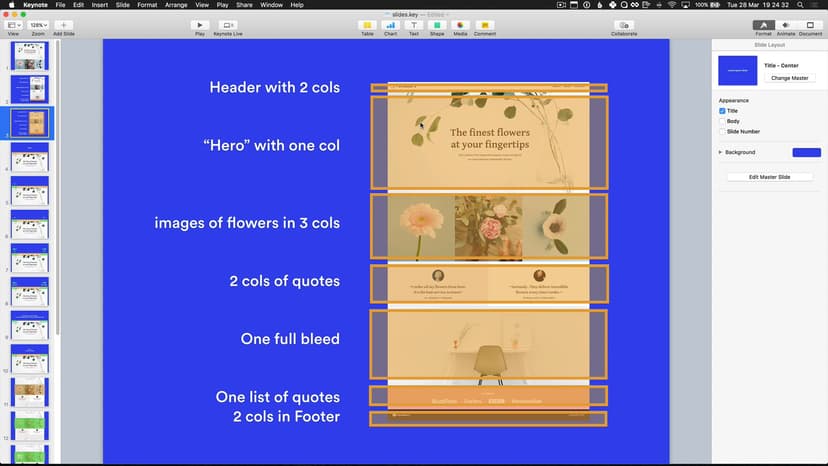Open the View options dropdown
The height and width of the screenshot is (466, 828).
click(14, 24)
